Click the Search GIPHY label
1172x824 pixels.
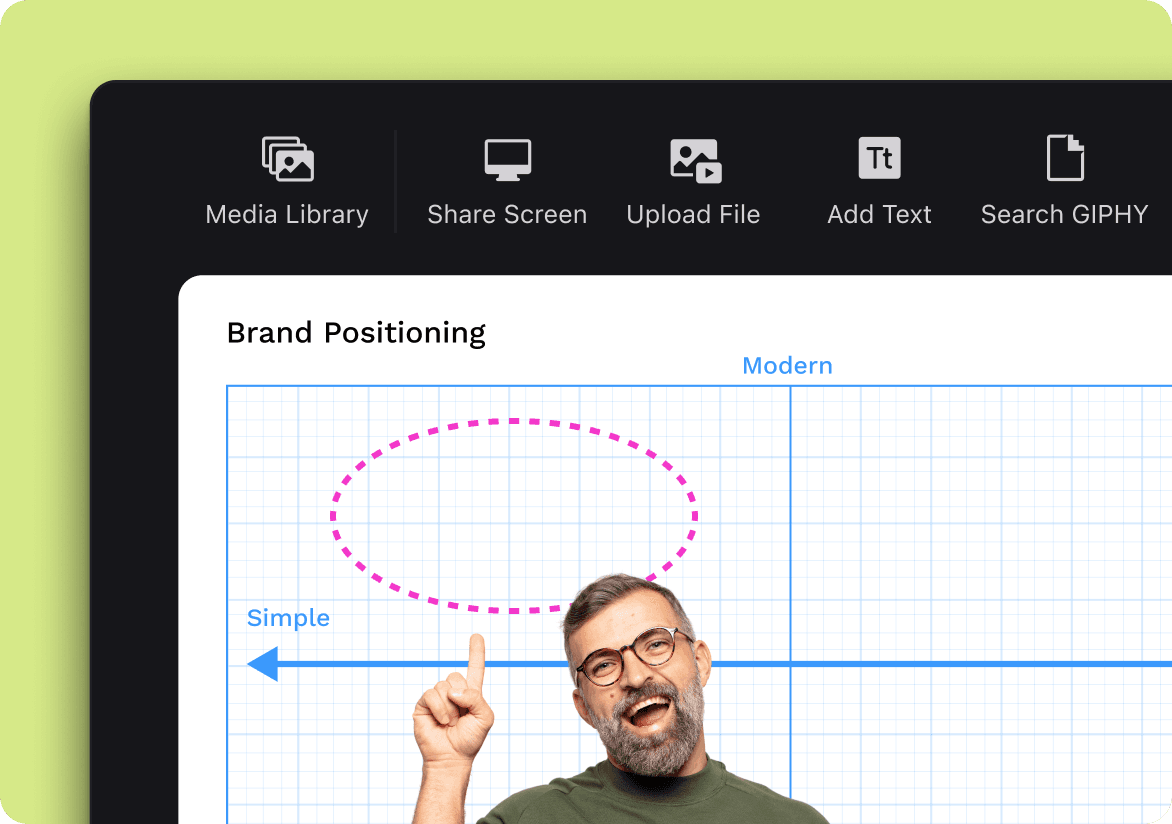point(1064,215)
